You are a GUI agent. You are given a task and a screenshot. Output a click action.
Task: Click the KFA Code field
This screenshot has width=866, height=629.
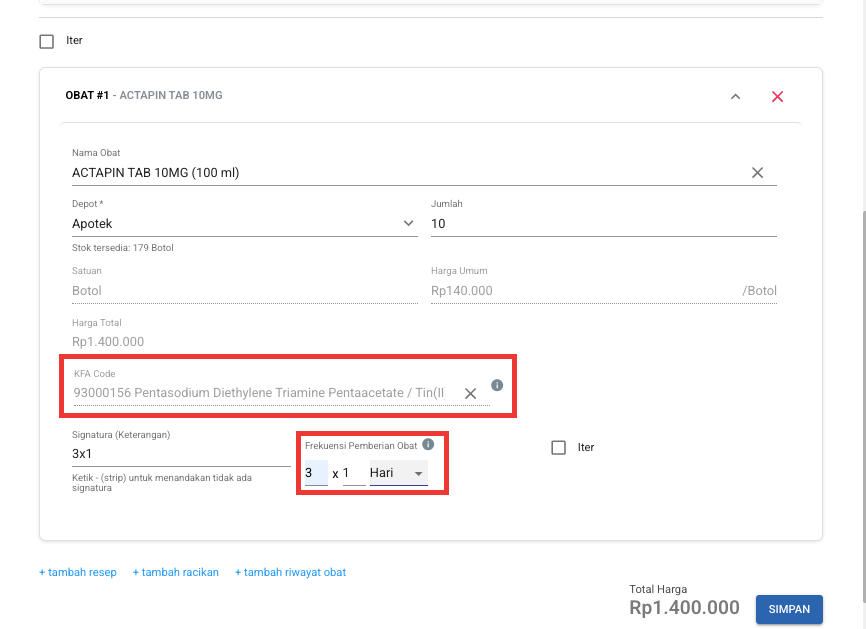coord(260,393)
